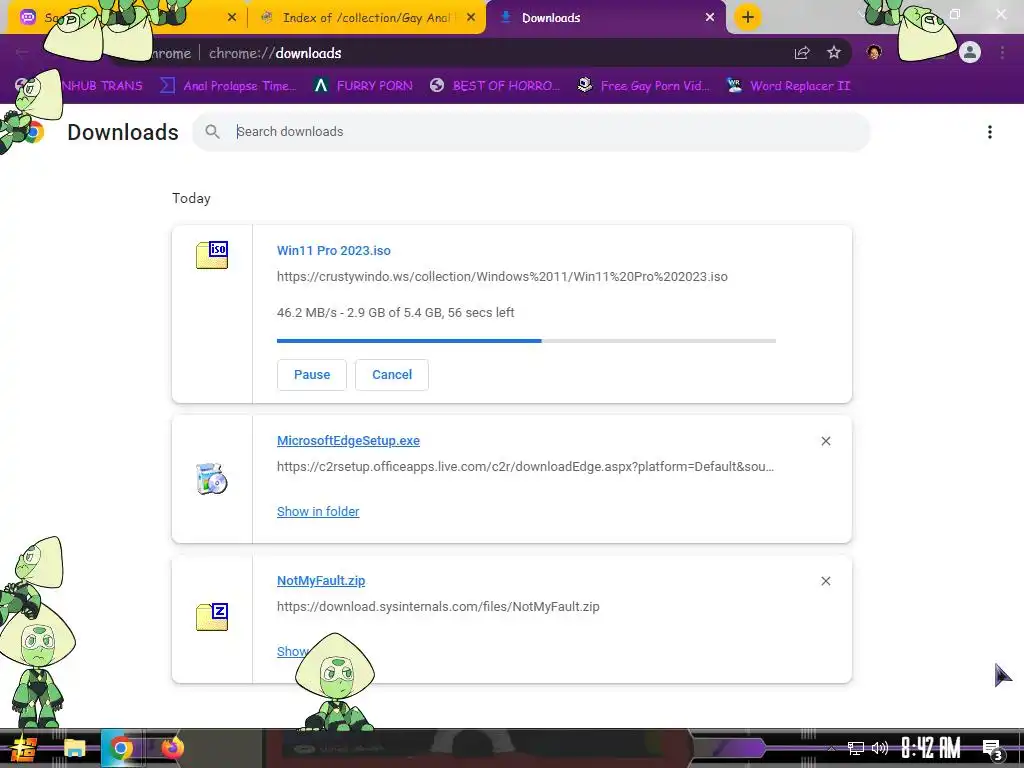Click the download speed status text
The height and width of the screenshot is (768, 1024).
pyautogui.click(x=396, y=312)
